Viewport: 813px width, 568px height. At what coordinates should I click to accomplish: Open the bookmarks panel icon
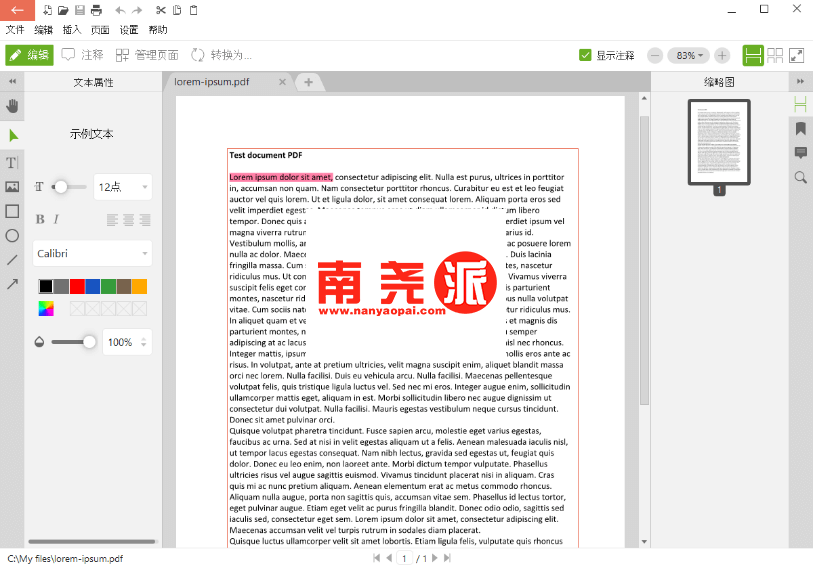coord(801,129)
